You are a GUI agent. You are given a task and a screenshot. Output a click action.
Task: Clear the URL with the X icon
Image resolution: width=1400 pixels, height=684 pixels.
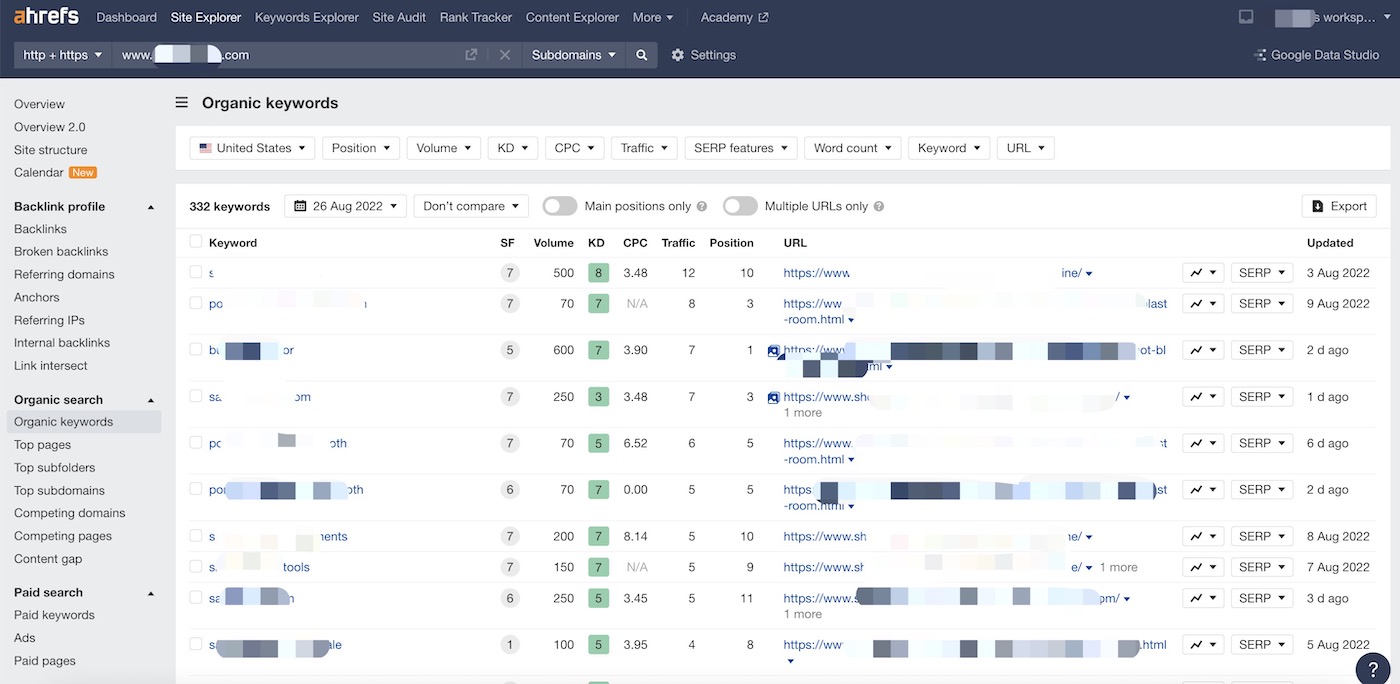[x=505, y=55]
